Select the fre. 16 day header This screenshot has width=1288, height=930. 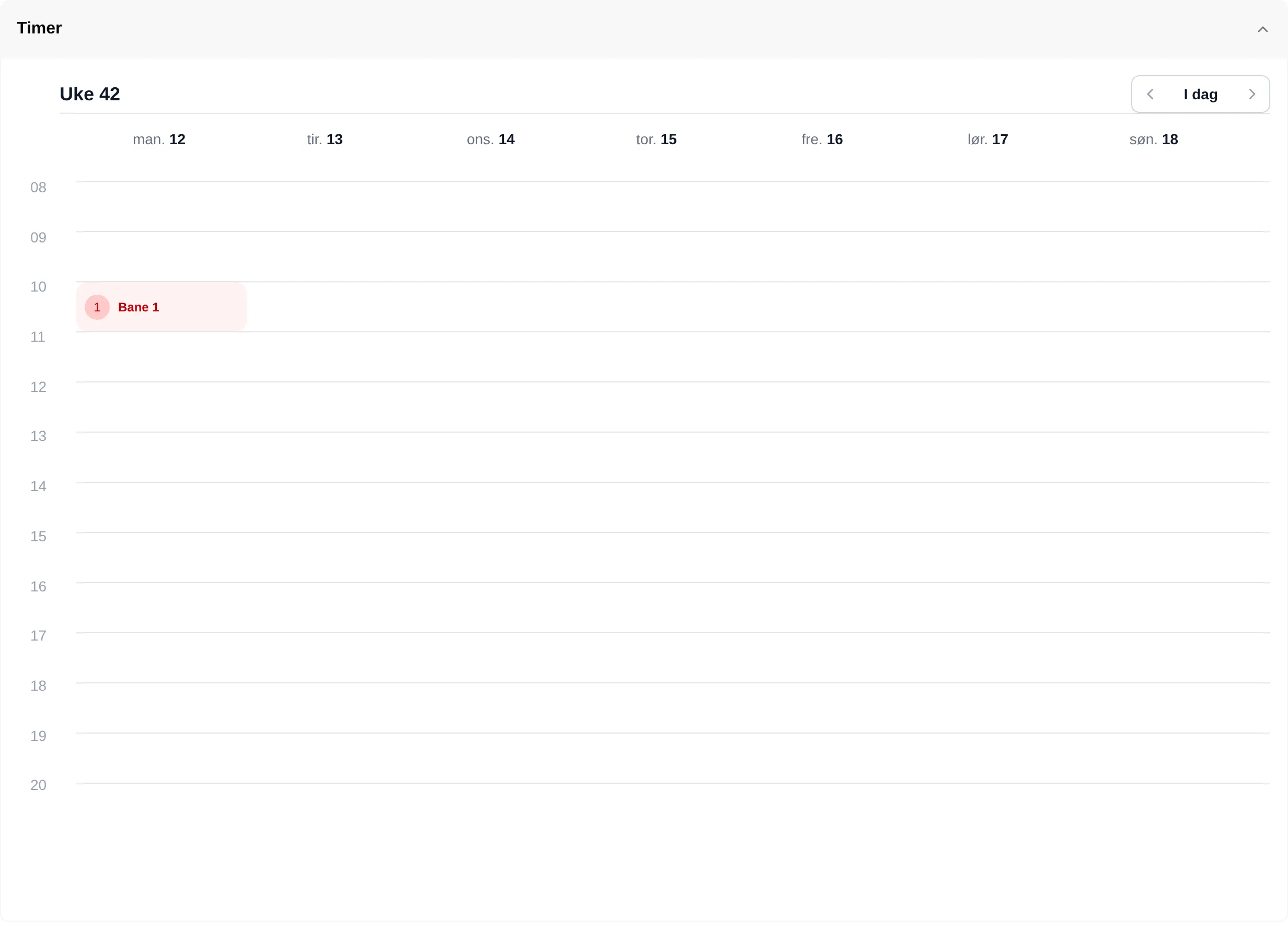pos(822,140)
